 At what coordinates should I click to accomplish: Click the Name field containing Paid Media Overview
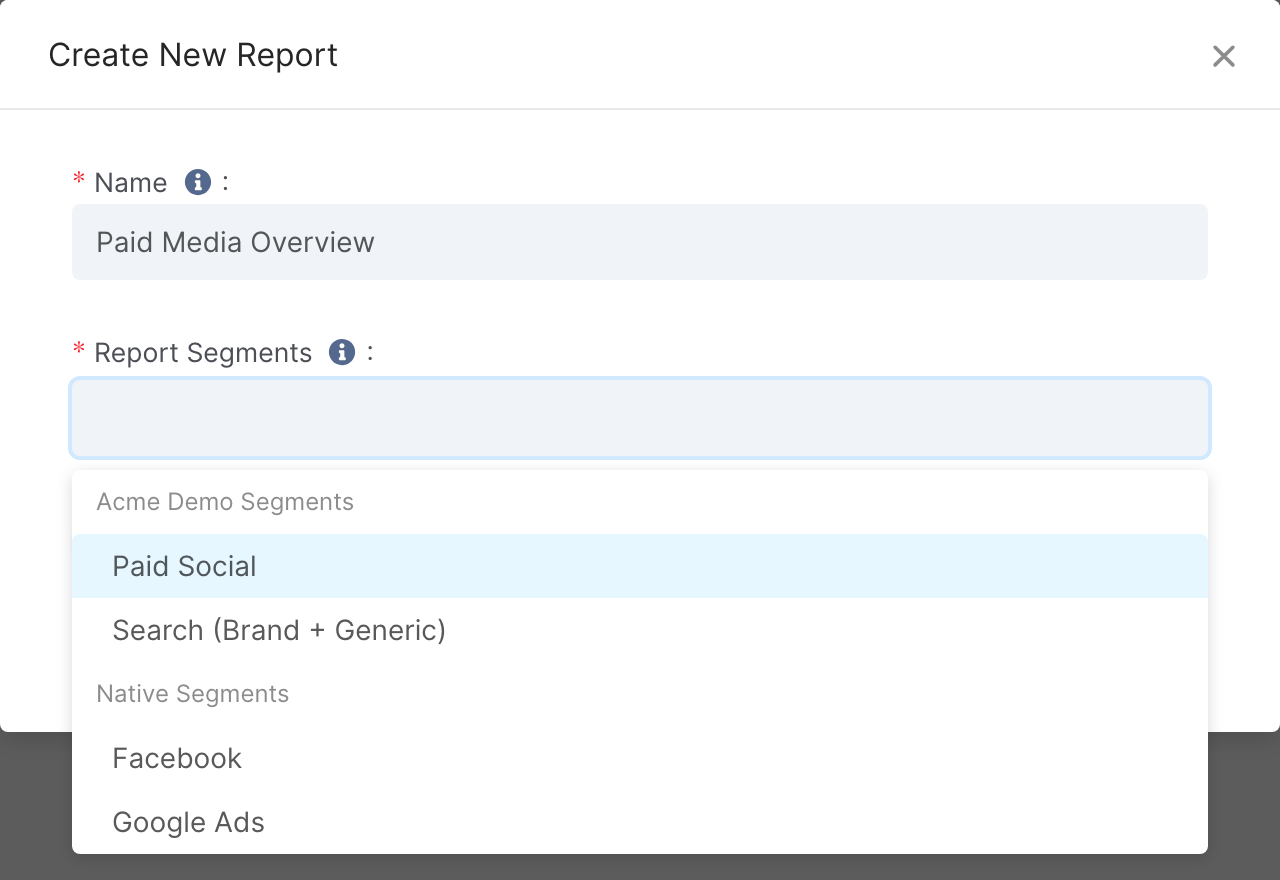[640, 242]
